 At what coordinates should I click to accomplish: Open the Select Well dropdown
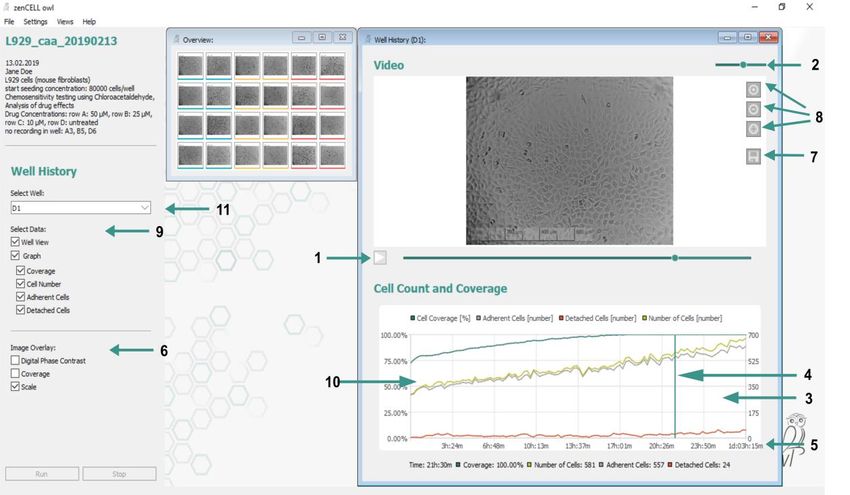coord(80,208)
